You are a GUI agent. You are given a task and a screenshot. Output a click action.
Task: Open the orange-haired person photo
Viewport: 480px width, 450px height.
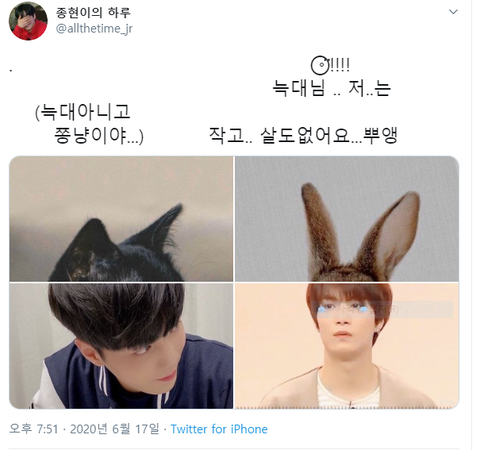tap(347, 346)
